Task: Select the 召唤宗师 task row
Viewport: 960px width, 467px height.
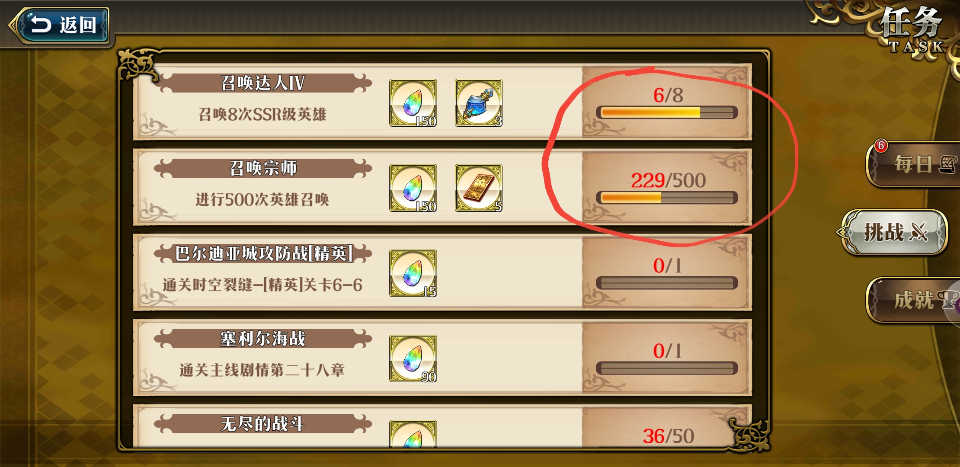Action: click(442, 187)
